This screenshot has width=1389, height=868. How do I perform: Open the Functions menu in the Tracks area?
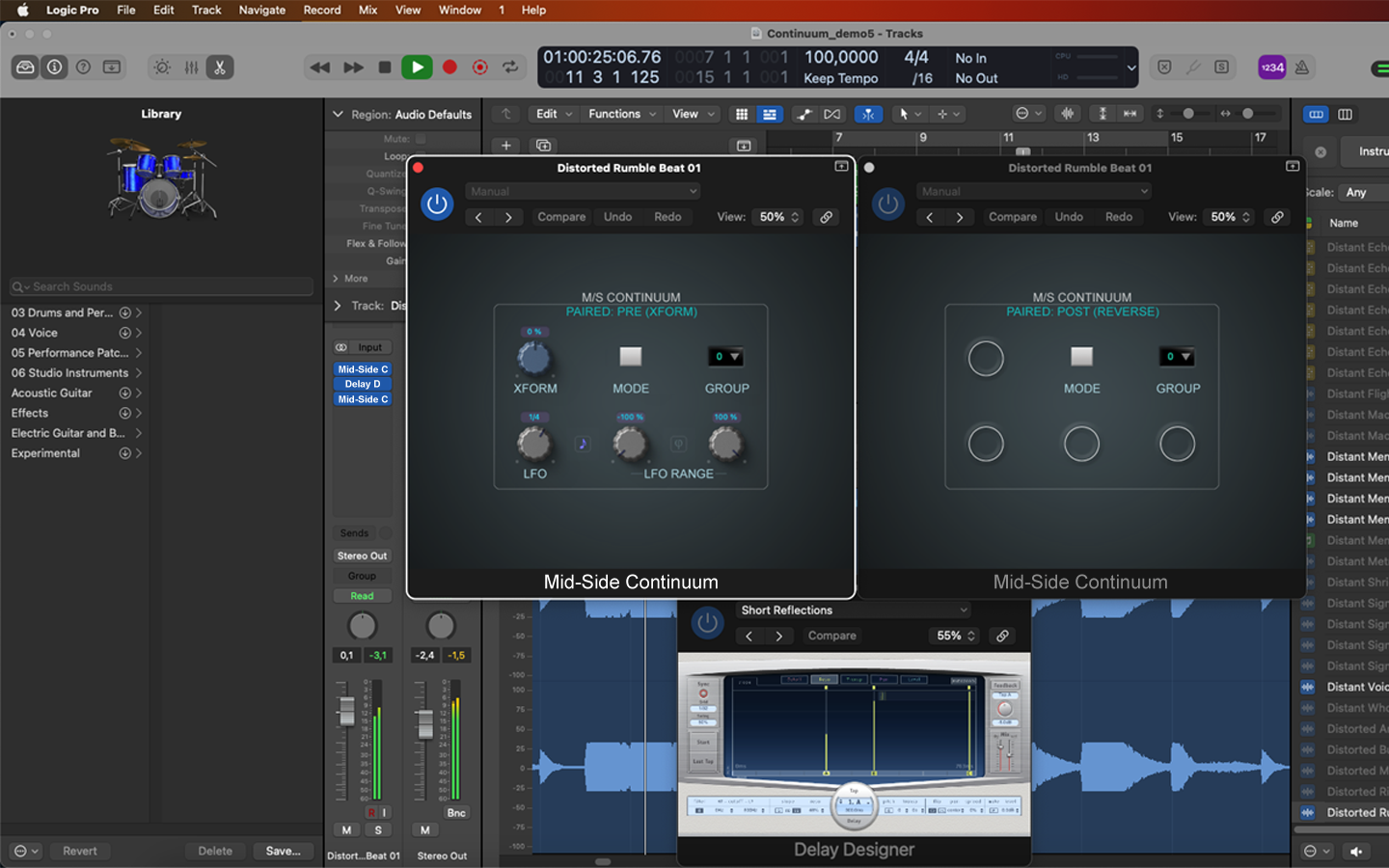(622, 114)
